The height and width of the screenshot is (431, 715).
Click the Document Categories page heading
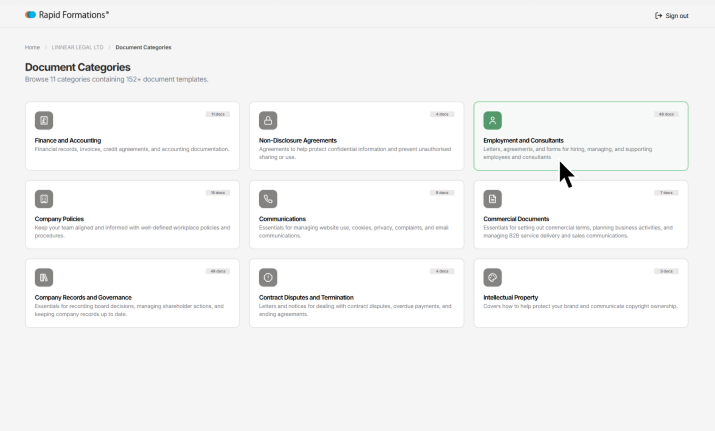78,67
